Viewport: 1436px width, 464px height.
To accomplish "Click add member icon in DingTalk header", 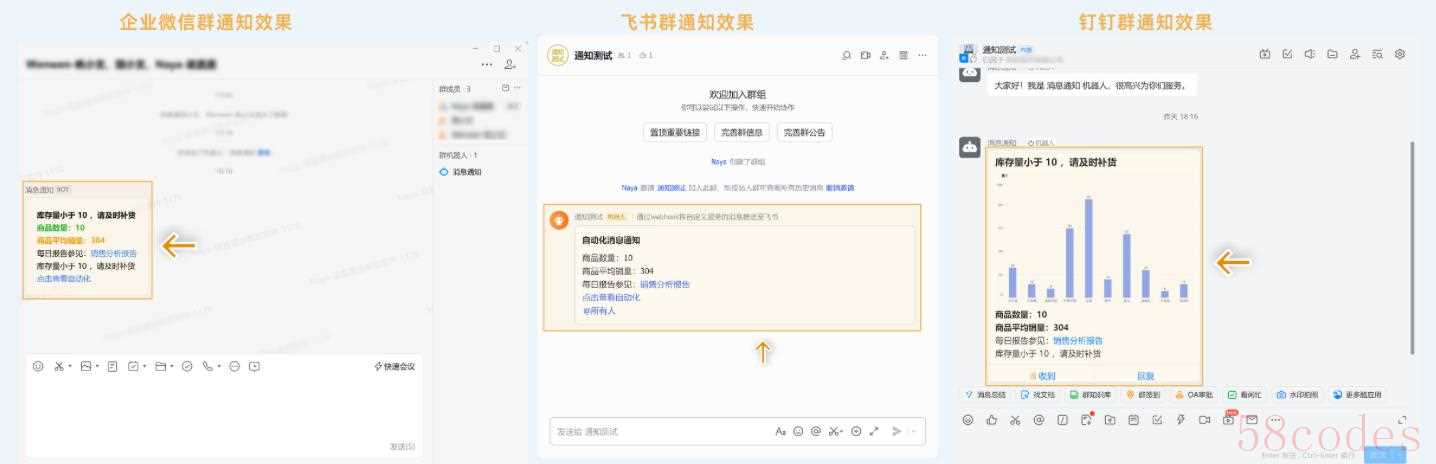I will (x=1355, y=54).
